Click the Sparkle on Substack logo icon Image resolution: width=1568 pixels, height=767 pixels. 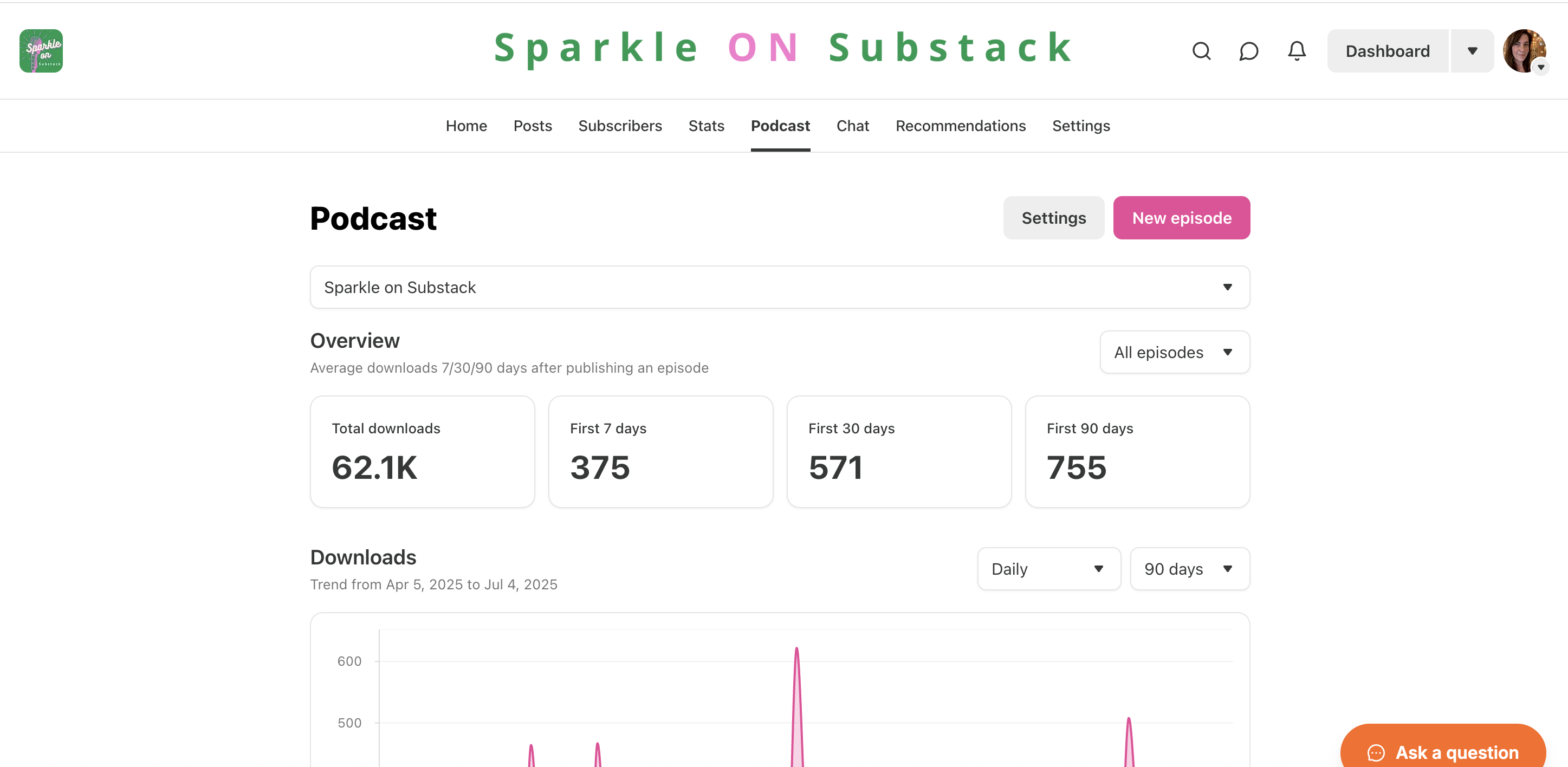41,51
